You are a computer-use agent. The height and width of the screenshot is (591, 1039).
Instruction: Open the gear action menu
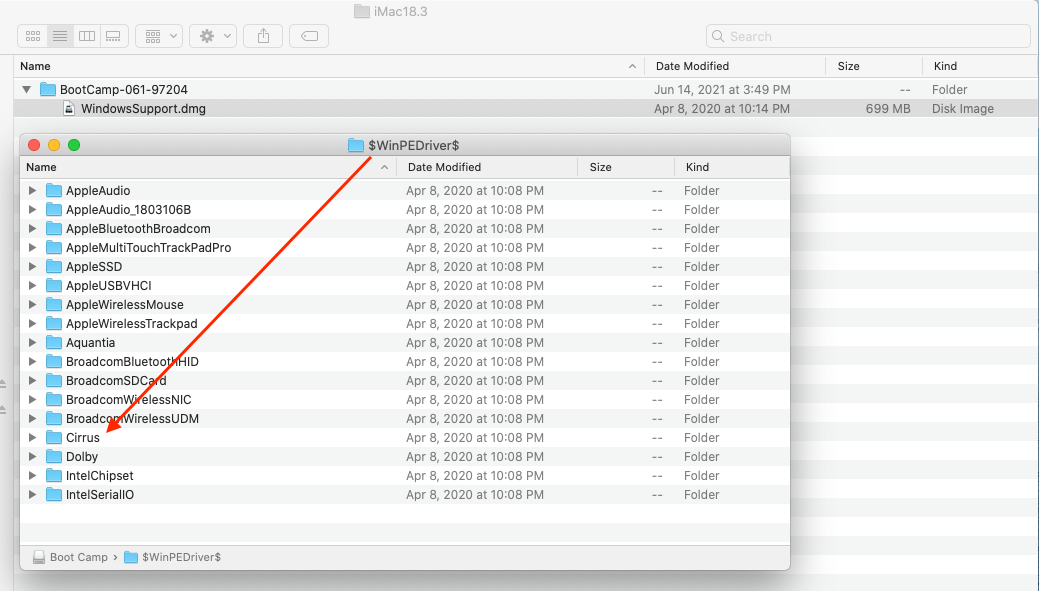[x=213, y=36]
